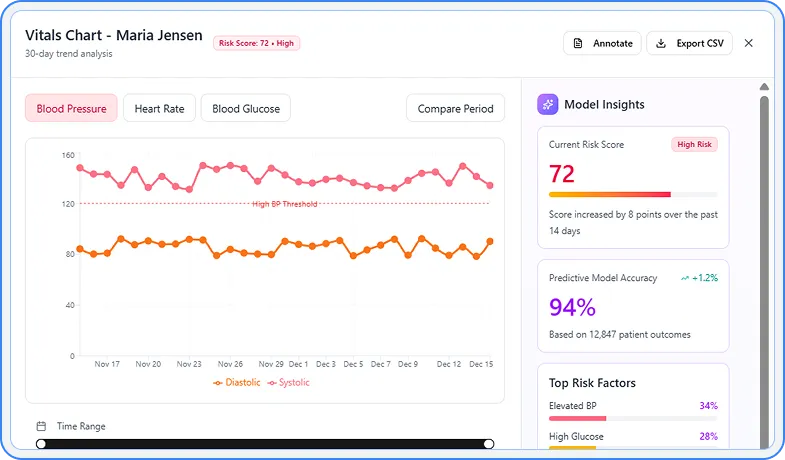
Task: Click the Model Insights sparkle icon
Action: 547,104
